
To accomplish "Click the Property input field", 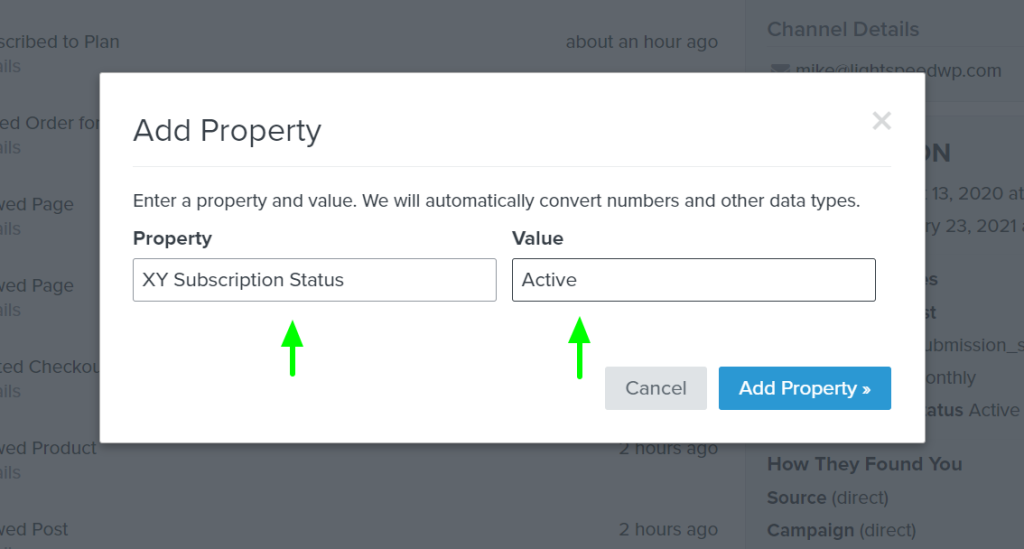I will pyautogui.click(x=315, y=280).
